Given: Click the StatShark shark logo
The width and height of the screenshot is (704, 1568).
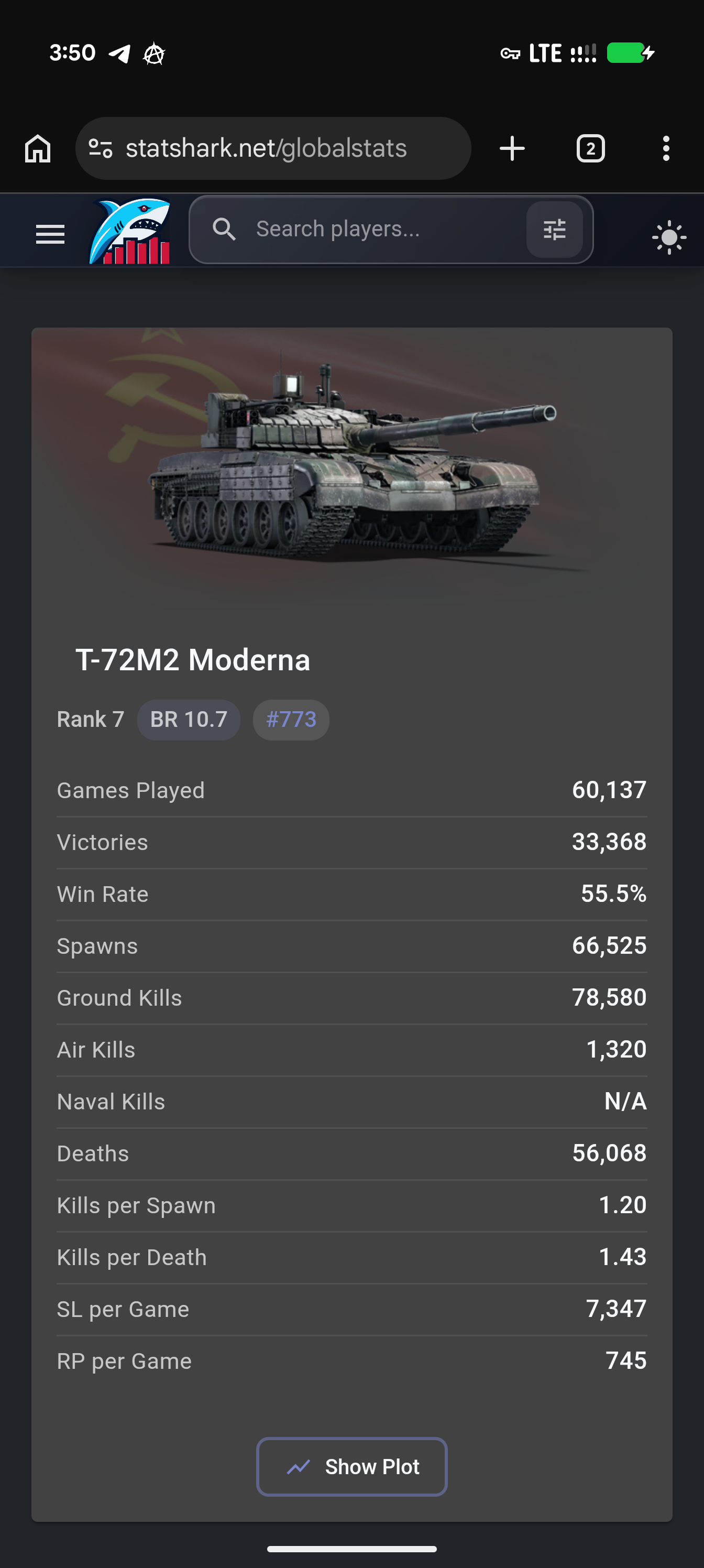Looking at the screenshot, I should tap(130, 231).
